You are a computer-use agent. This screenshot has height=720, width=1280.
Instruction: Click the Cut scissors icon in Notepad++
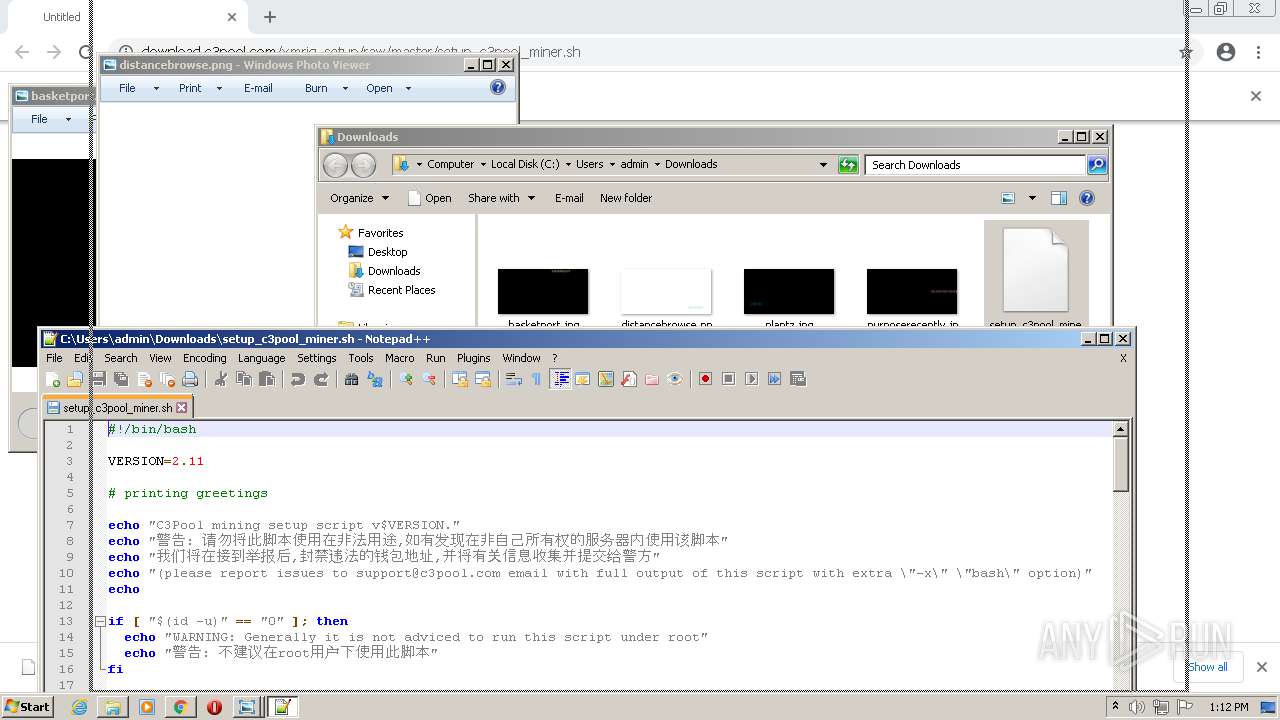click(221, 379)
